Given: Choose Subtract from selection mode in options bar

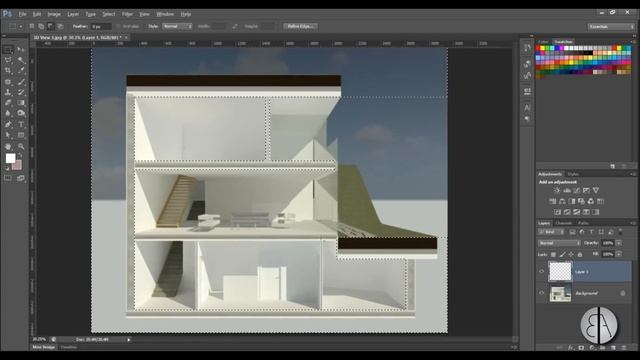Looking at the screenshot, I should coord(51,26).
